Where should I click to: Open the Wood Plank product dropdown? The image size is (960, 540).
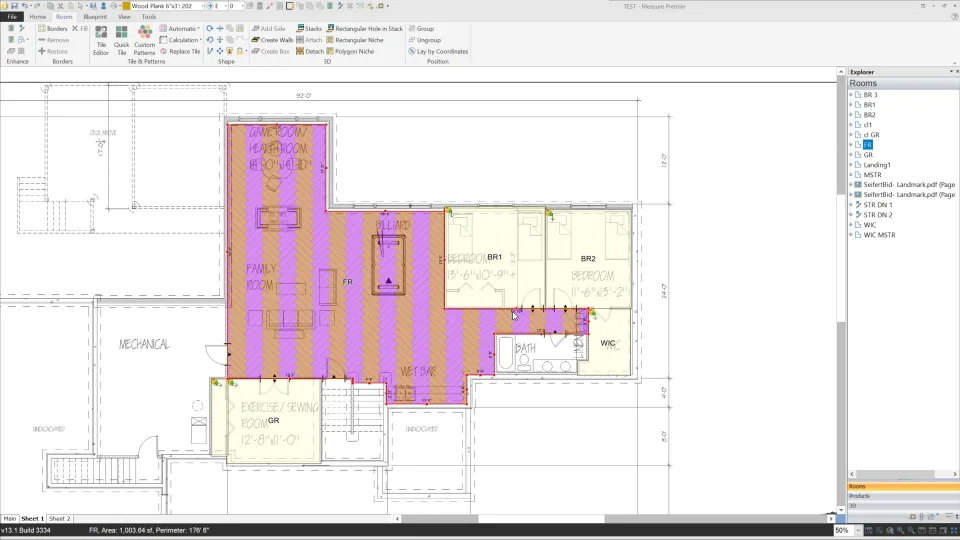pyautogui.click(x=200, y=6)
